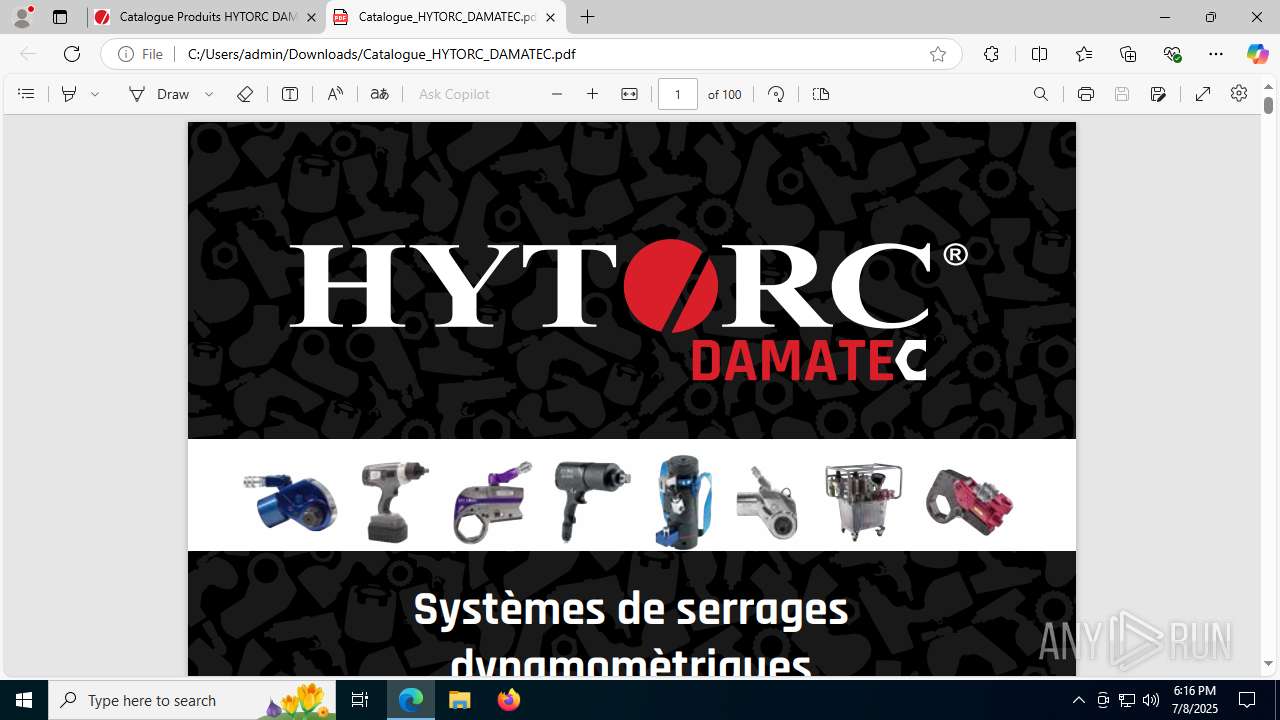Click the scrollbar up arrow

1268,85
